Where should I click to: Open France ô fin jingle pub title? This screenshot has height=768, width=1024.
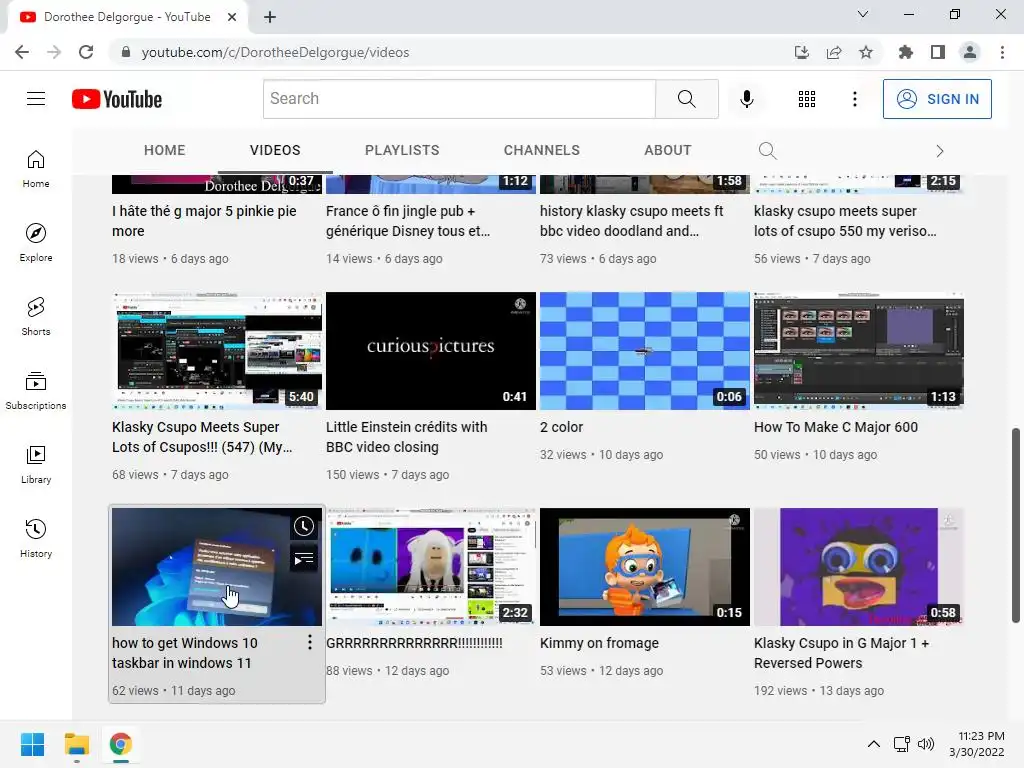click(408, 221)
